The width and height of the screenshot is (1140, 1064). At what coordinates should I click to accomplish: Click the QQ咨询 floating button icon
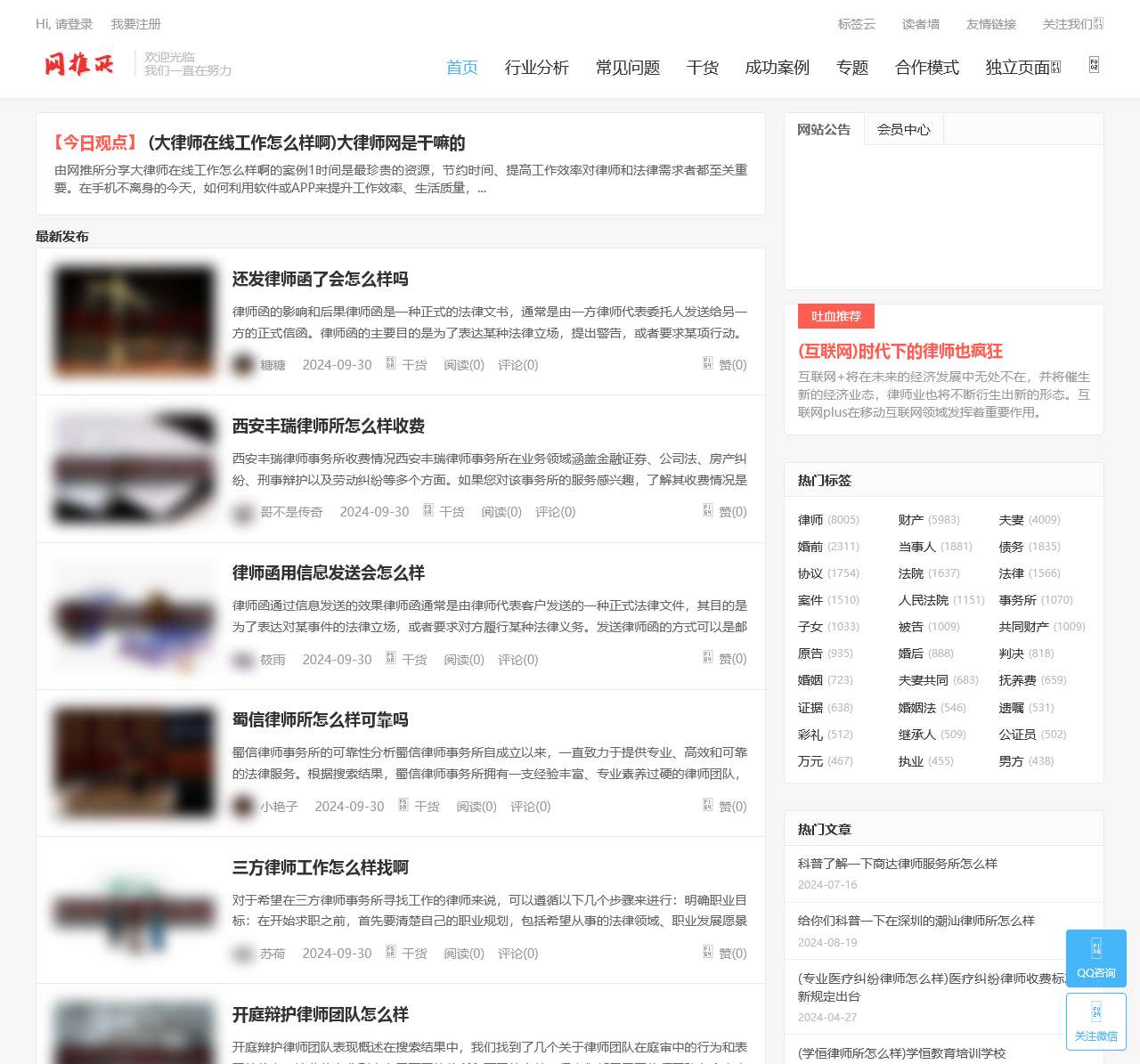point(1096,948)
